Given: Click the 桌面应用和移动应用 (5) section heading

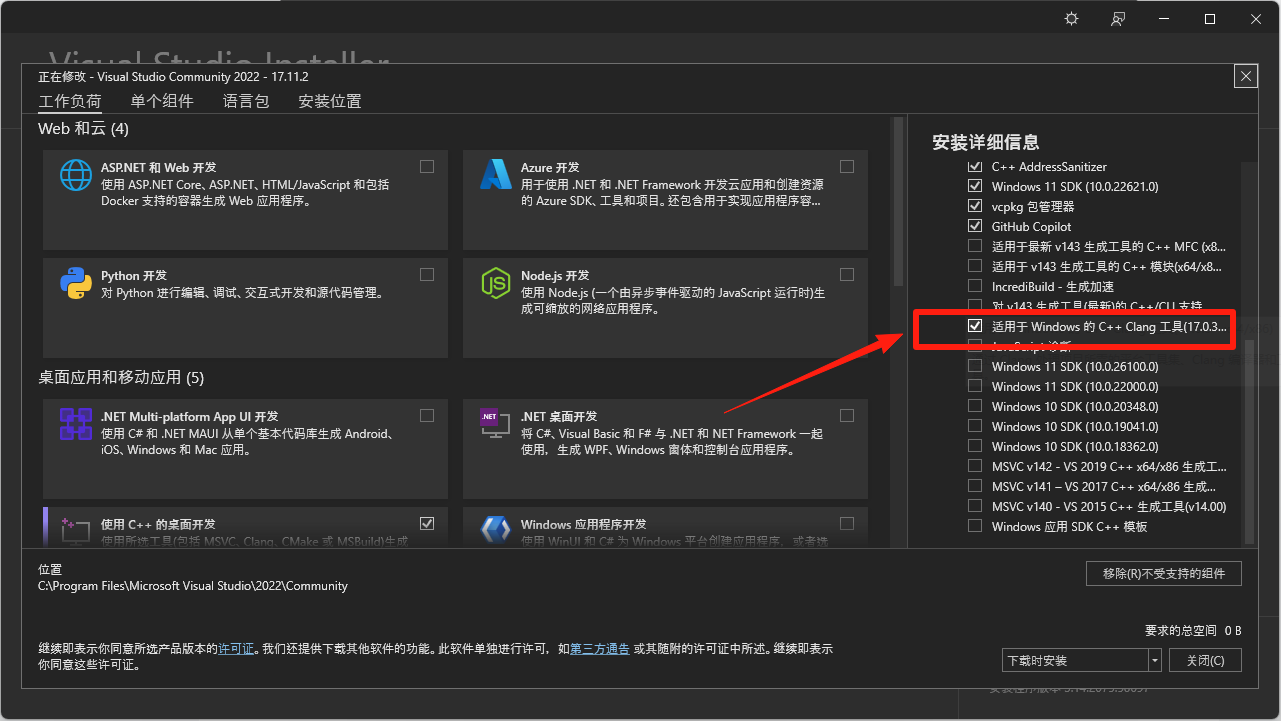Looking at the screenshot, I should pyautogui.click(x=121, y=378).
